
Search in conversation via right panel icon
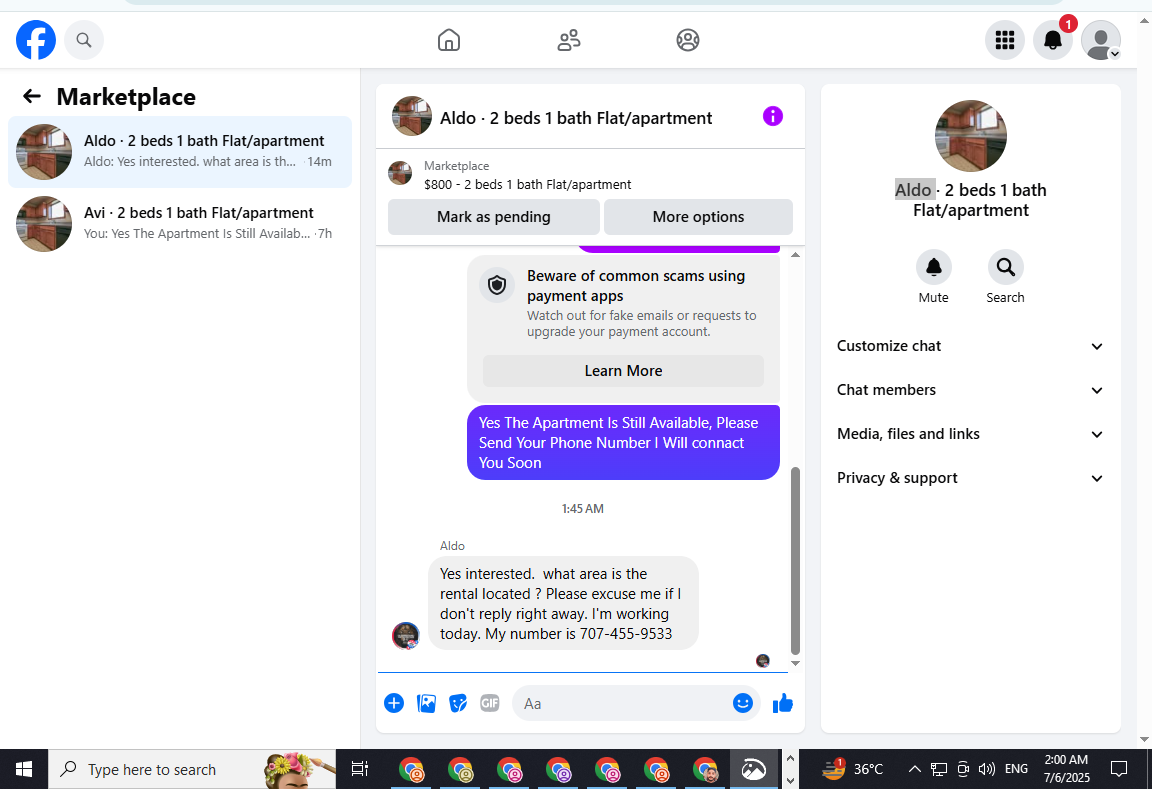point(1005,267)
